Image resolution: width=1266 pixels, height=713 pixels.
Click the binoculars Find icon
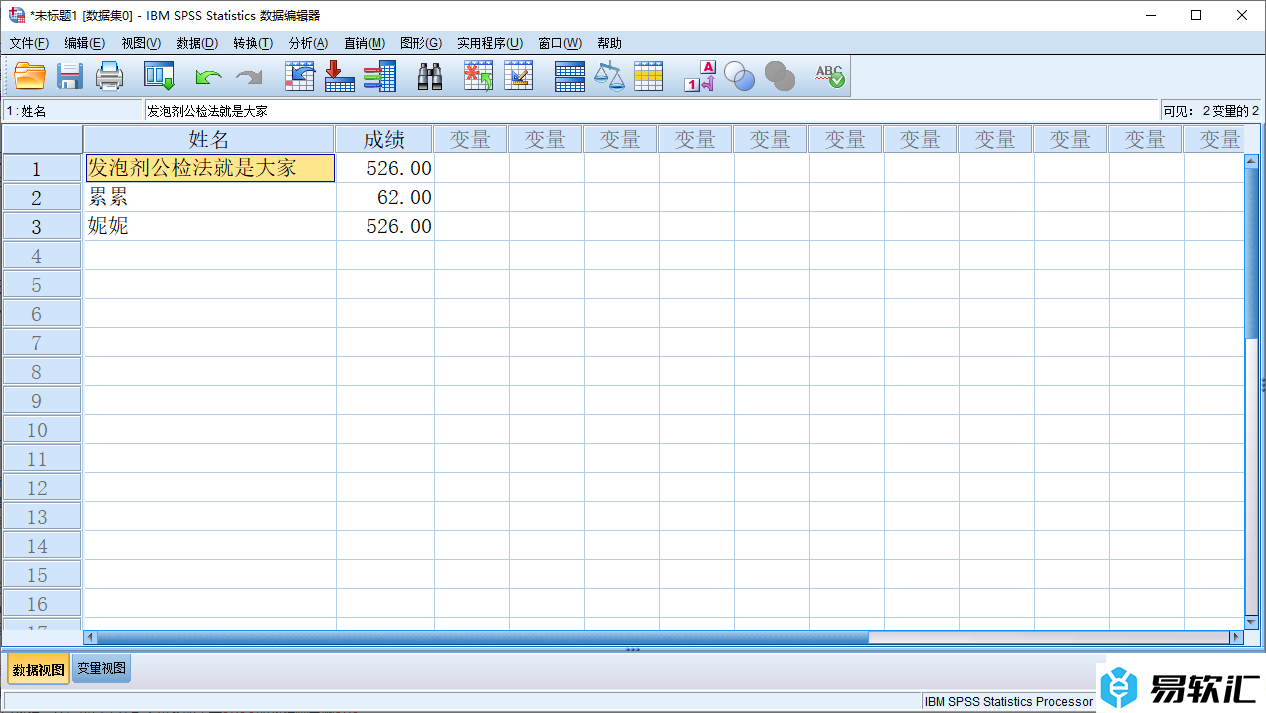[430, 76]
